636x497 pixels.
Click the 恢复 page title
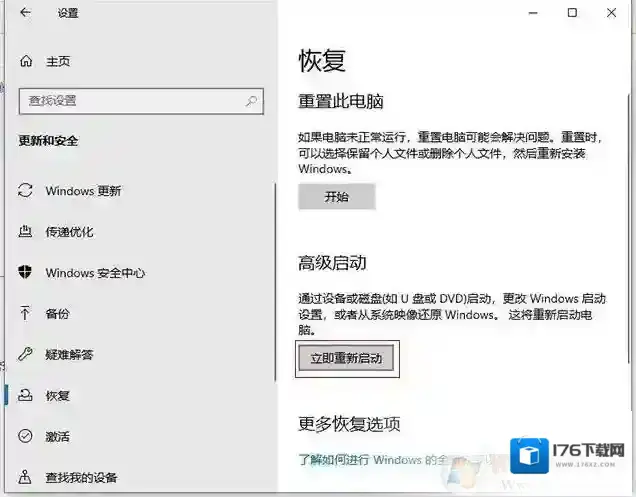322,61
